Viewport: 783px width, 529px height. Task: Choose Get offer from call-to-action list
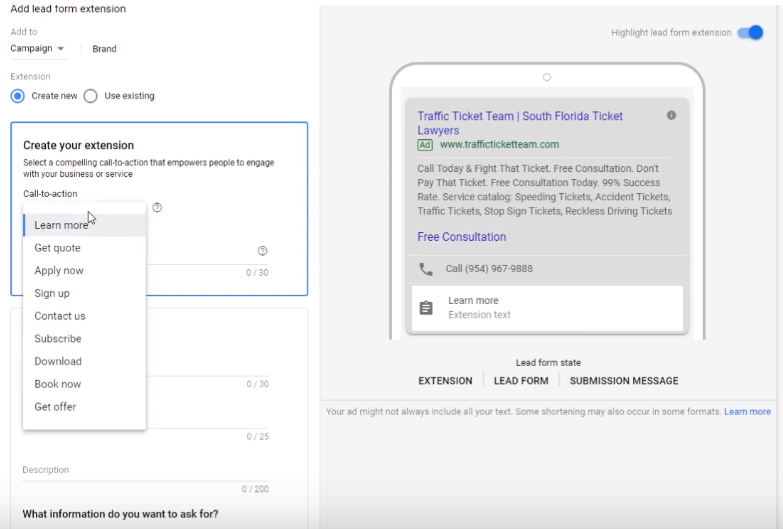pos(84,407)
